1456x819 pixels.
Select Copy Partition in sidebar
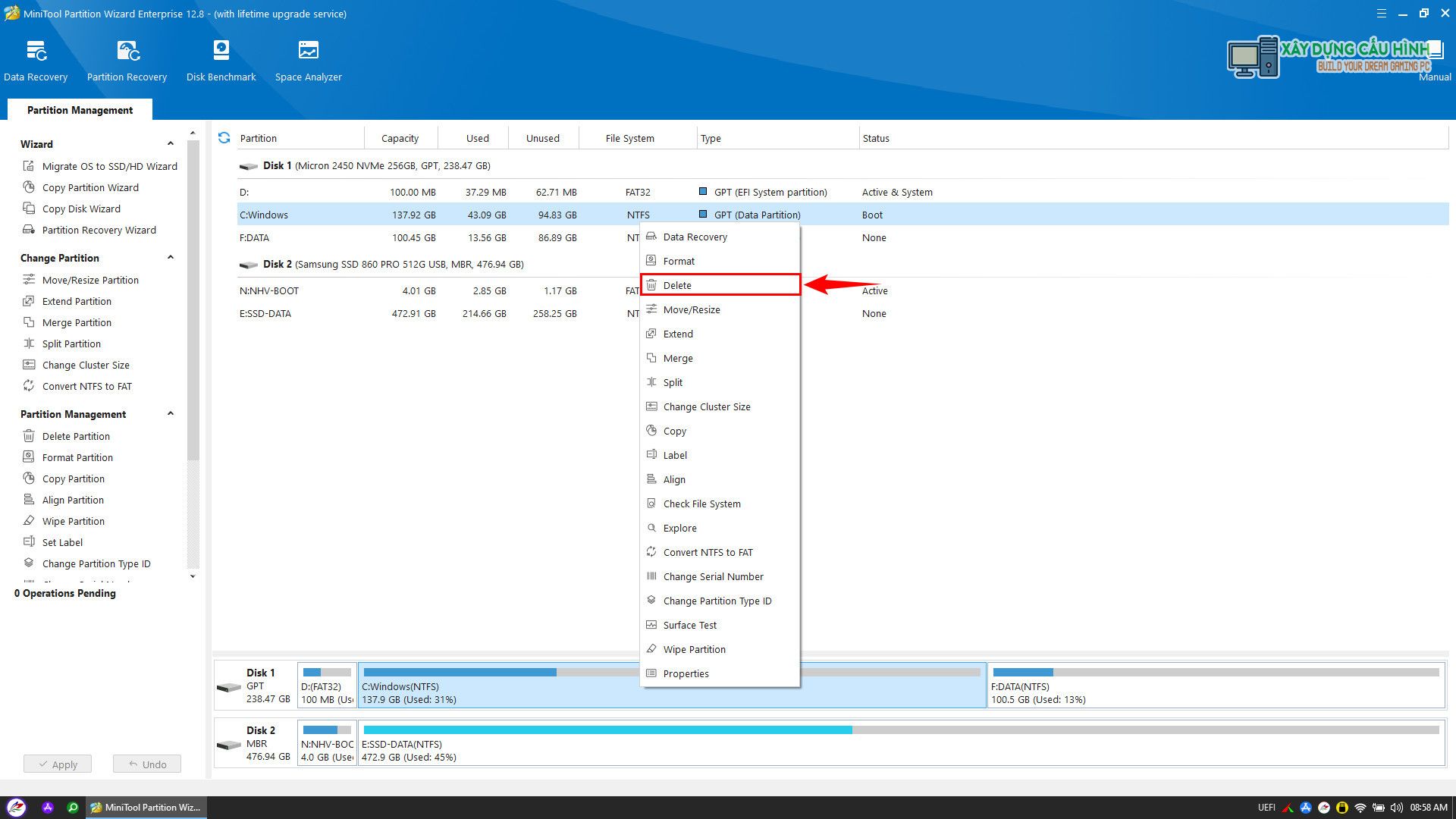64,479
